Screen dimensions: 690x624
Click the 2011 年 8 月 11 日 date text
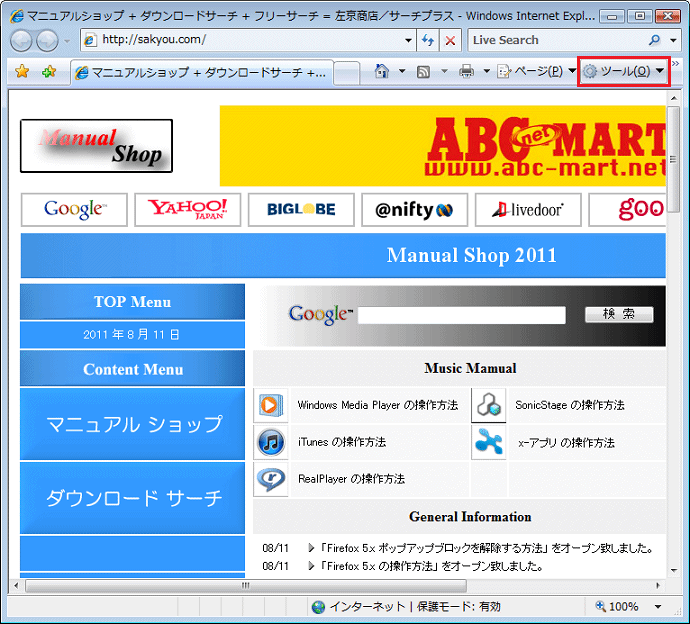[x=131, y=335]
